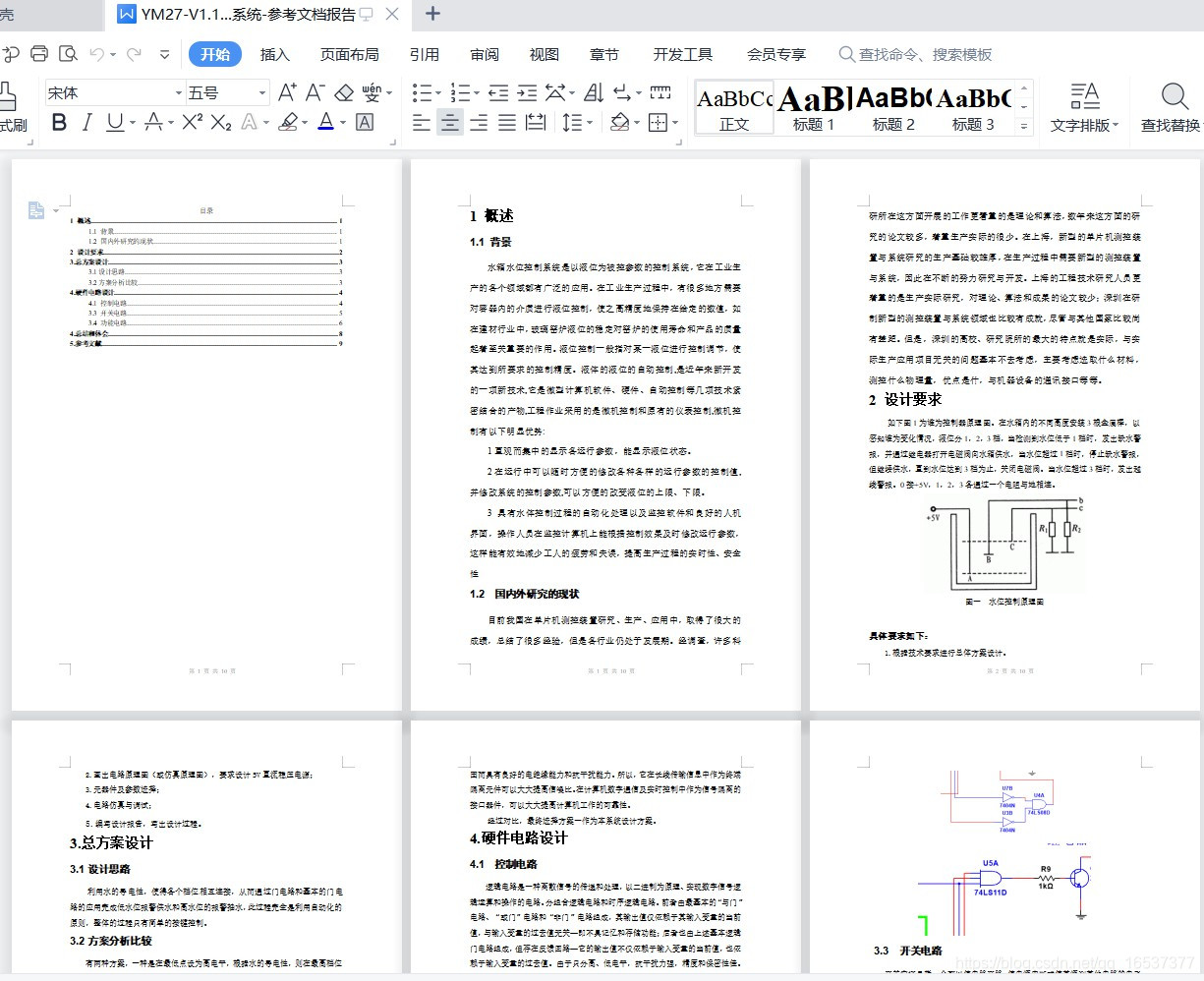Screen dimensions: 1204x981
Task: Click the character border icon
Action: [365, 122]
